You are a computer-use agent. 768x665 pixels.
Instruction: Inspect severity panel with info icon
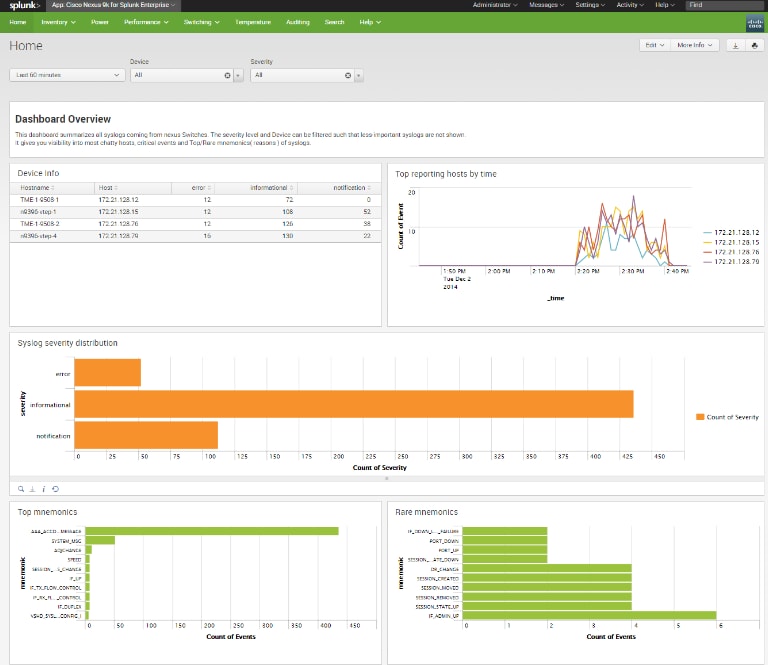44,489
